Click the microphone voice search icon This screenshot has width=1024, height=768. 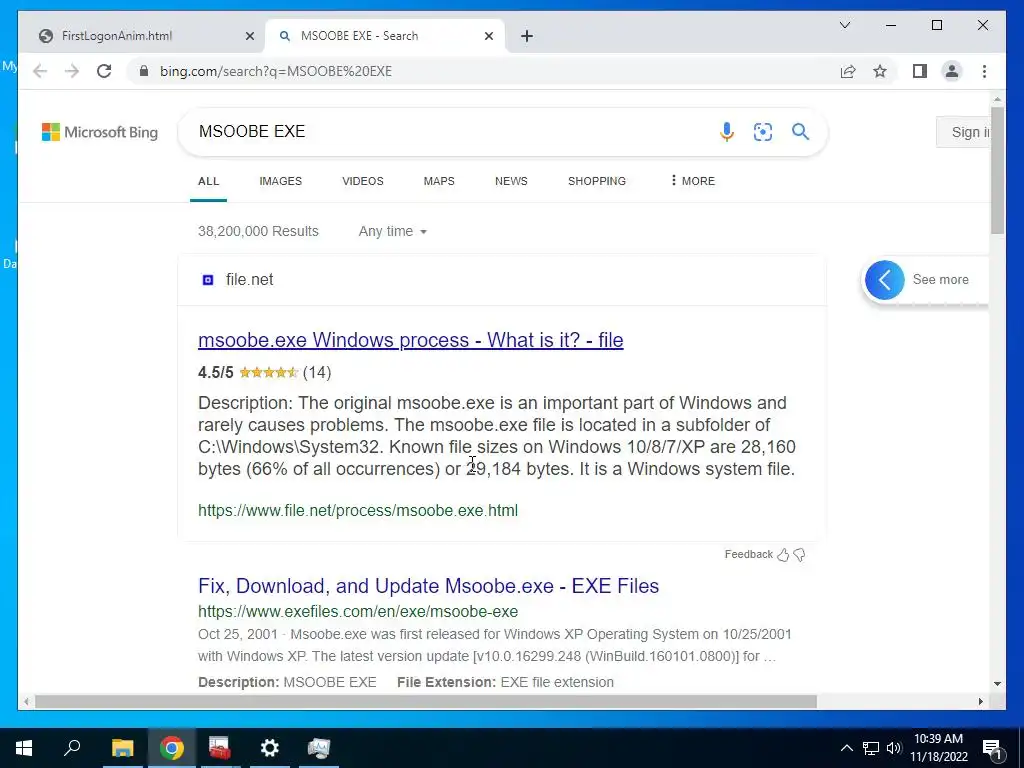click(727, 132)
